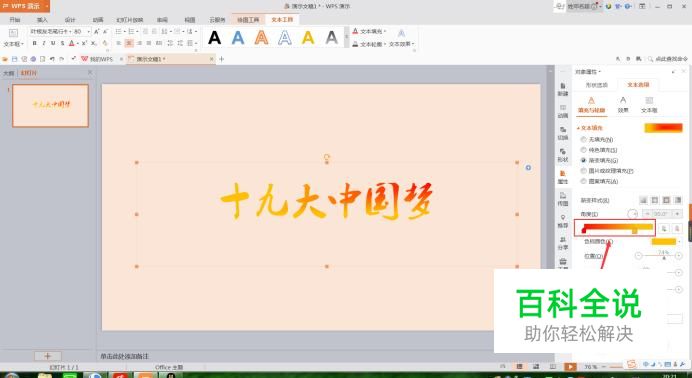
Task: Select 效果 effects sub-tab in panel
Action: (x=623, y=105)
